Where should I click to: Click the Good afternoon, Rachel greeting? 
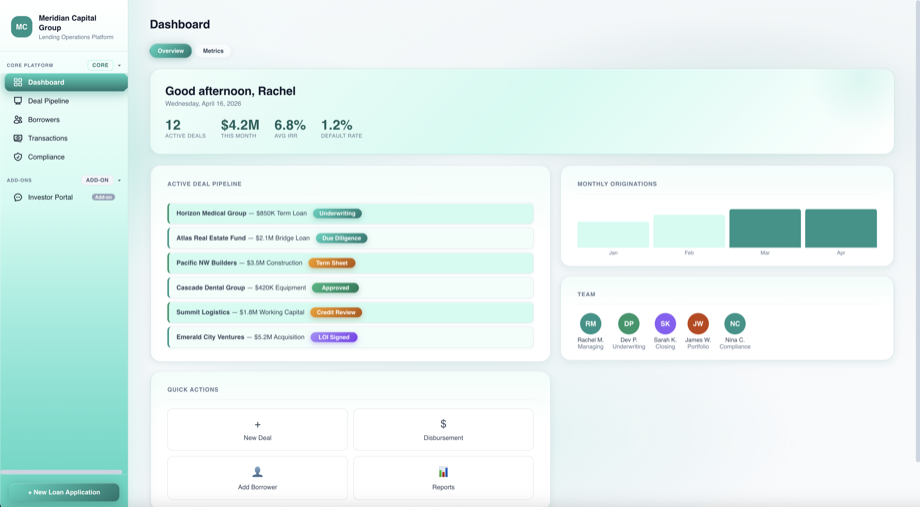[x=230, y=91]
